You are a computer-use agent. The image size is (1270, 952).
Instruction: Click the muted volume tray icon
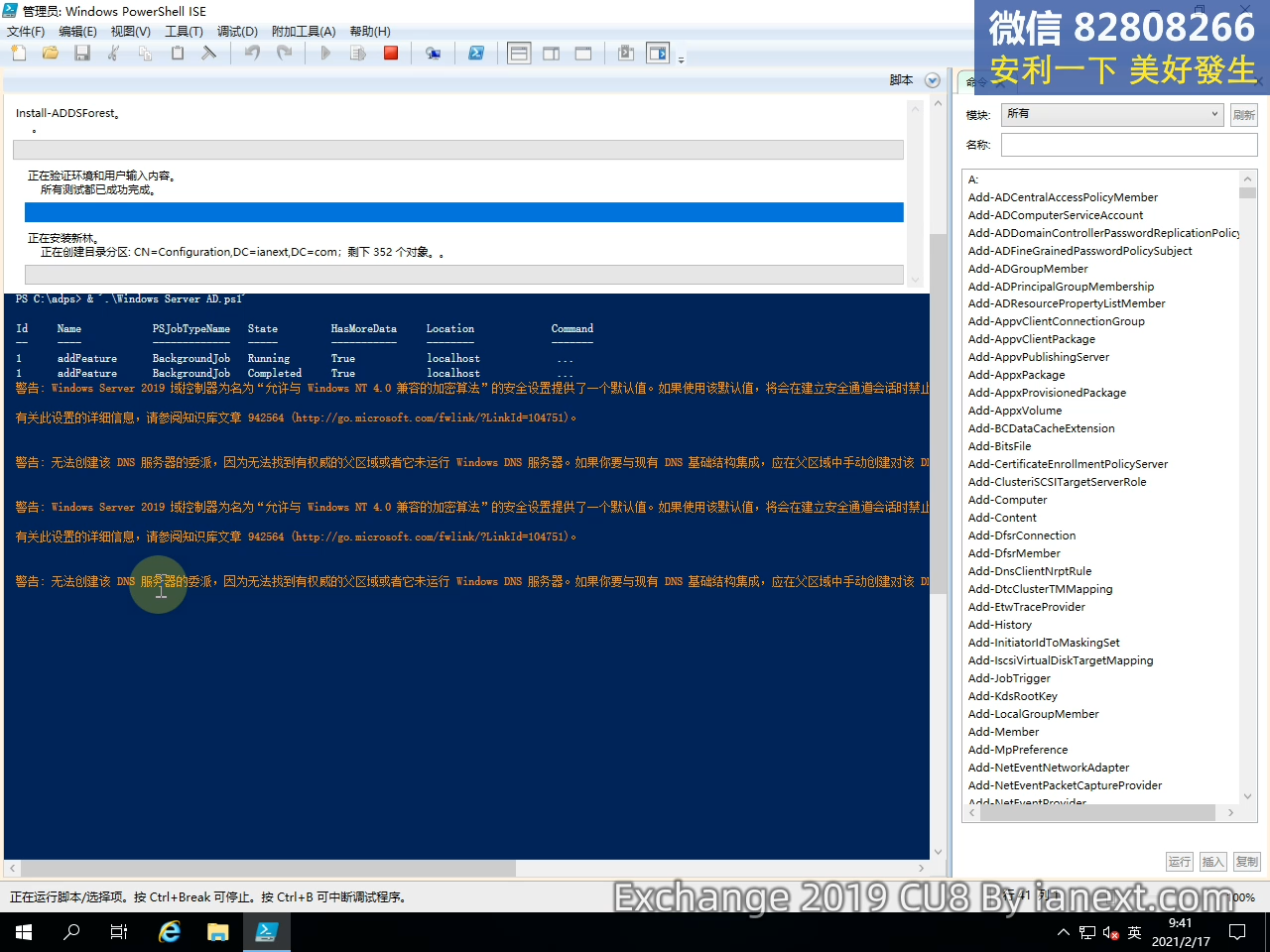1111,932
